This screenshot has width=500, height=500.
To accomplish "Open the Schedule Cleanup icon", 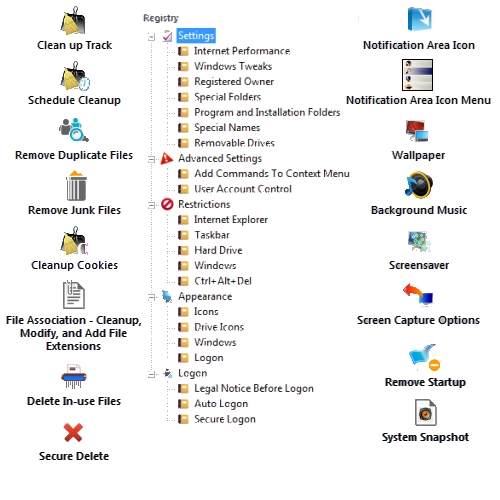I will tap(75, 76).
